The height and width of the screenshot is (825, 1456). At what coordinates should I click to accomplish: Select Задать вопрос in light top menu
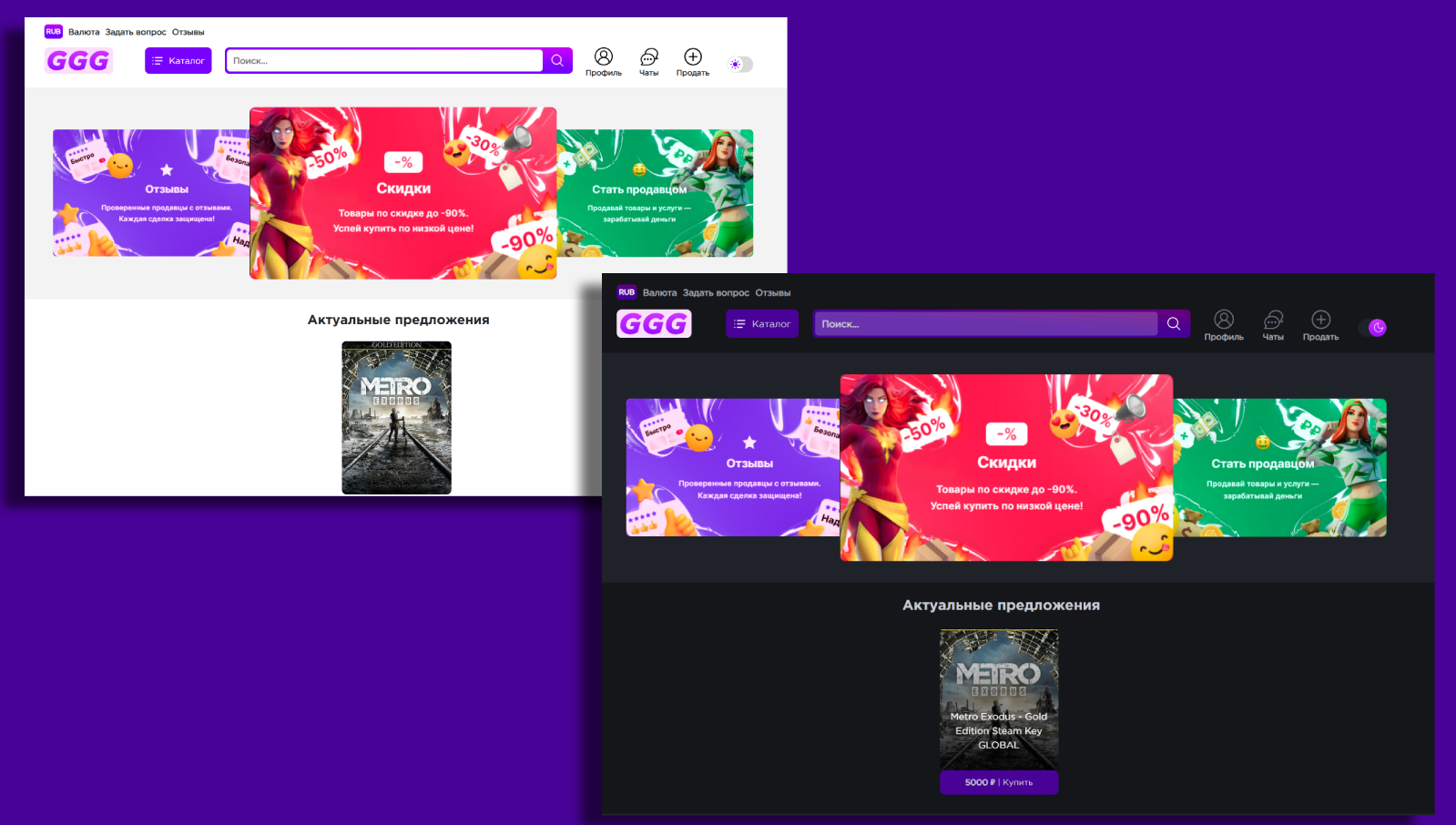pos(136,32)
